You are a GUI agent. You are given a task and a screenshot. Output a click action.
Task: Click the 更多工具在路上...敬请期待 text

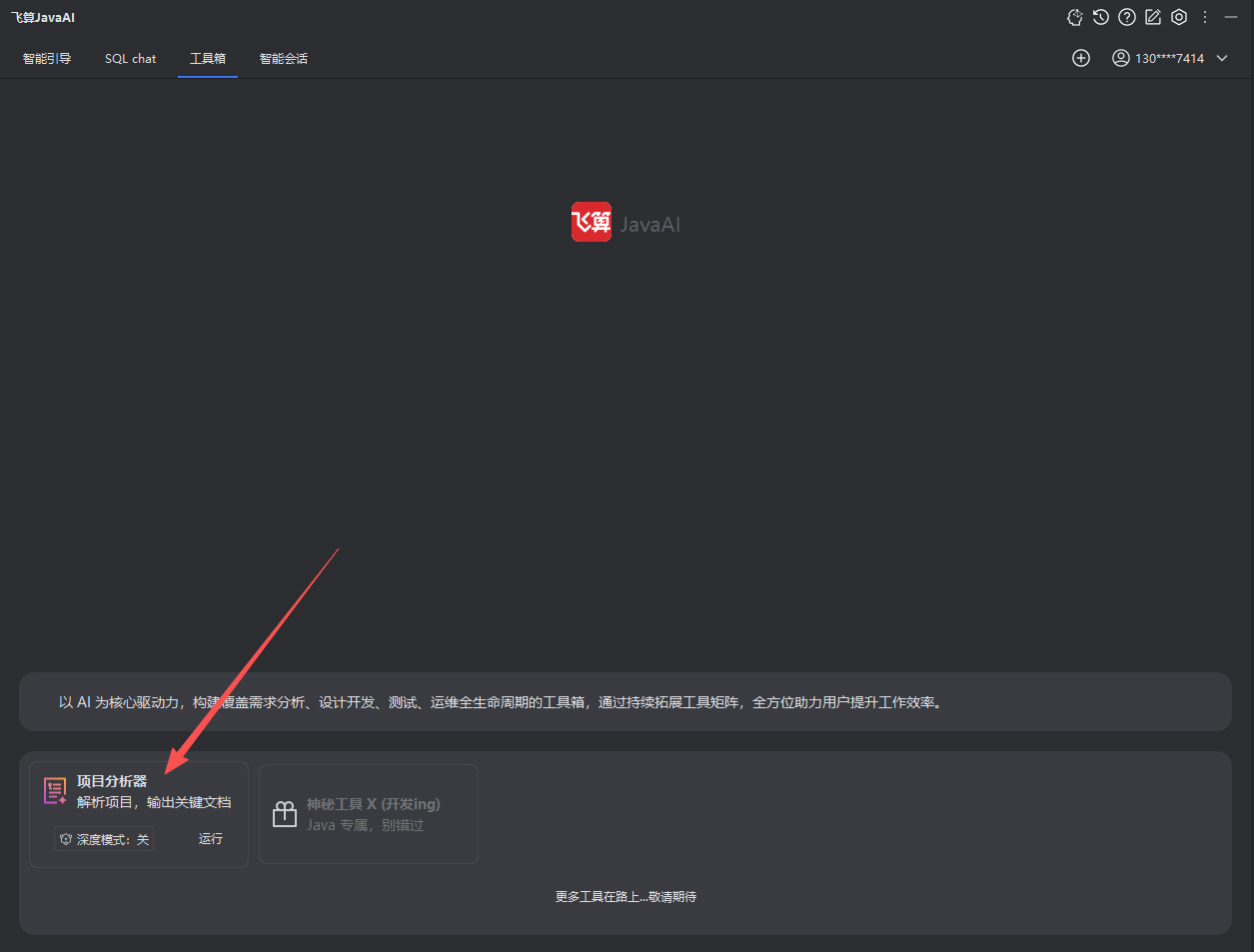[626, 897]
